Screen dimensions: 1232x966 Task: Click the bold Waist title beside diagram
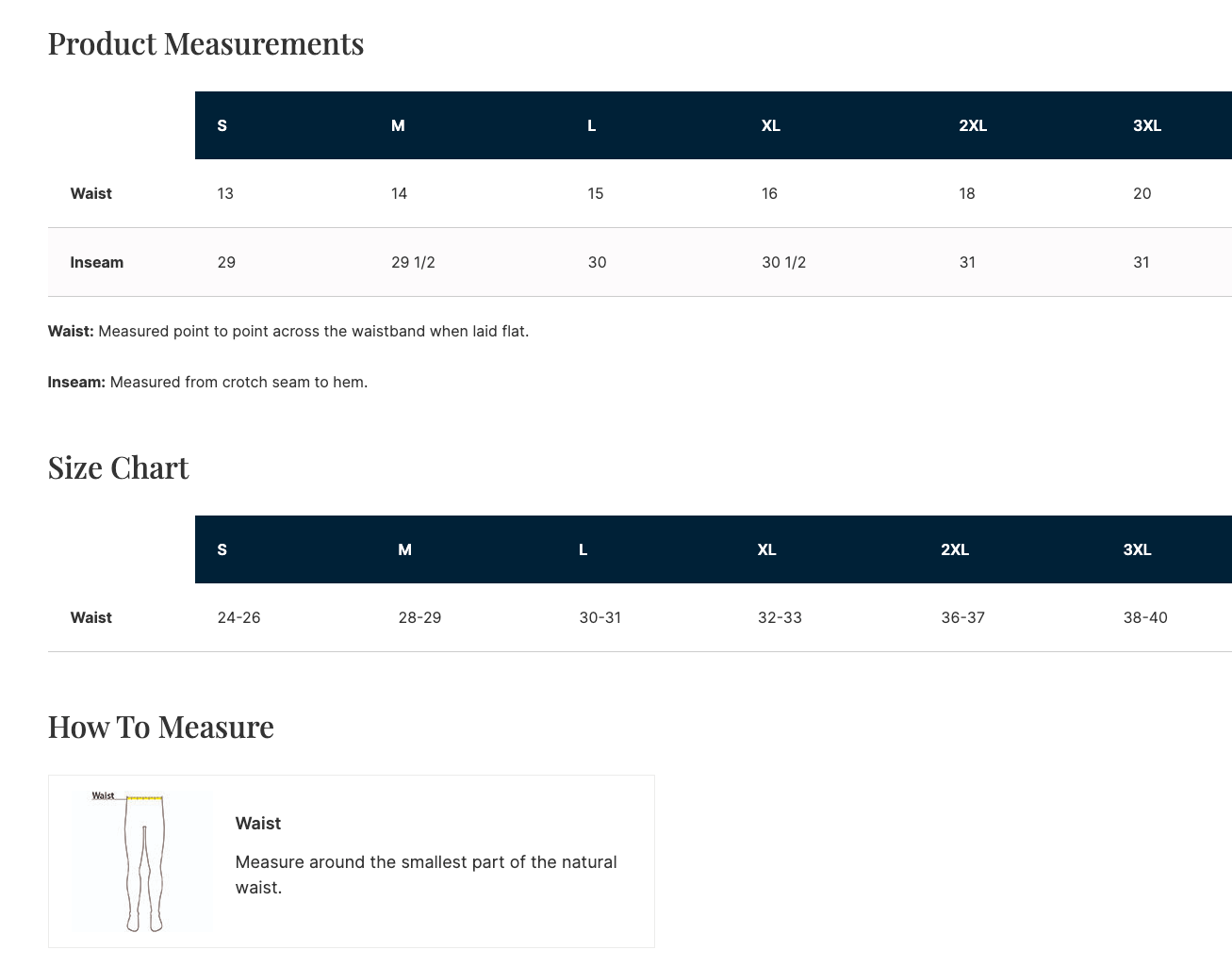[258, 824]
